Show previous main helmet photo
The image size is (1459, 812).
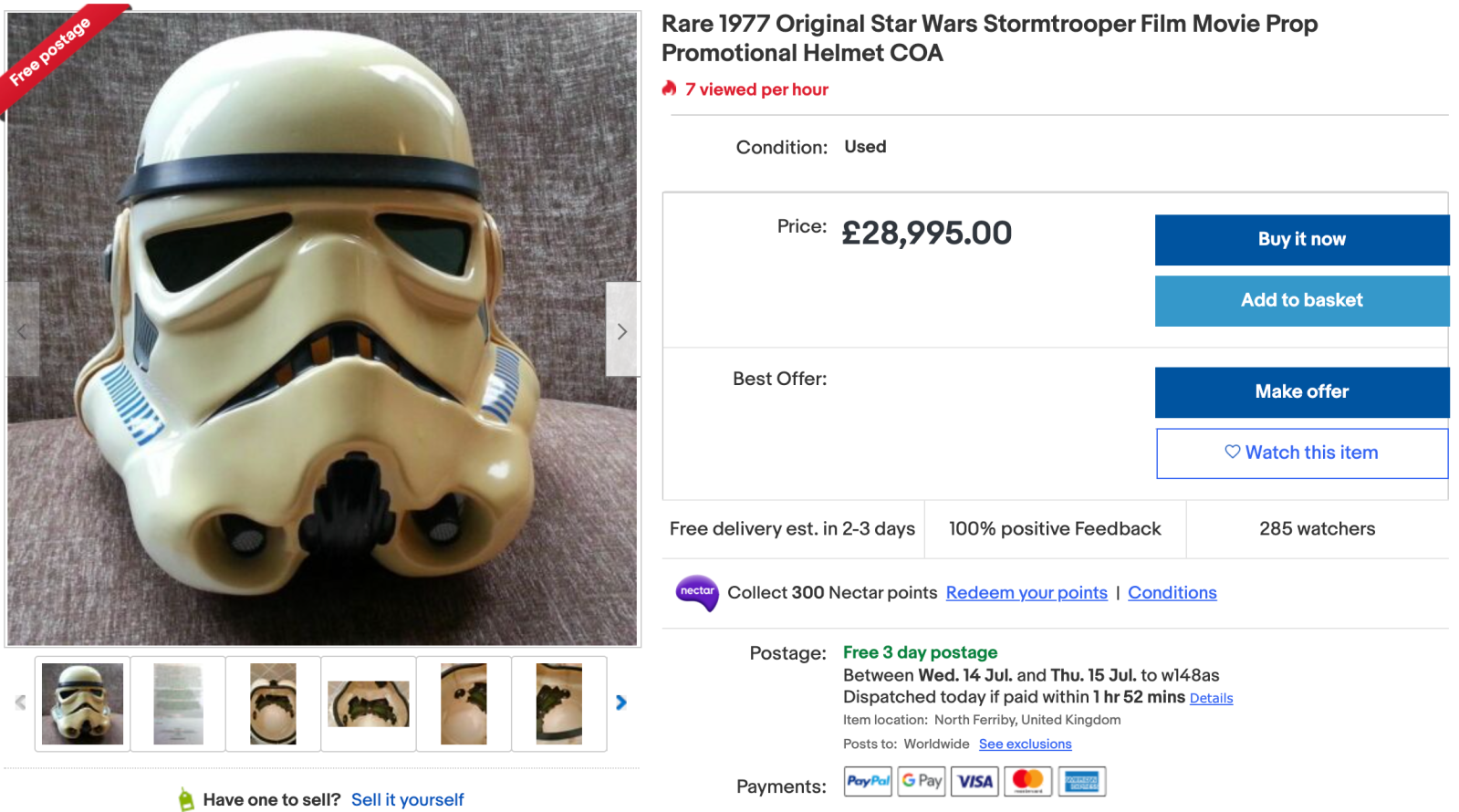(x=23, y=330)
